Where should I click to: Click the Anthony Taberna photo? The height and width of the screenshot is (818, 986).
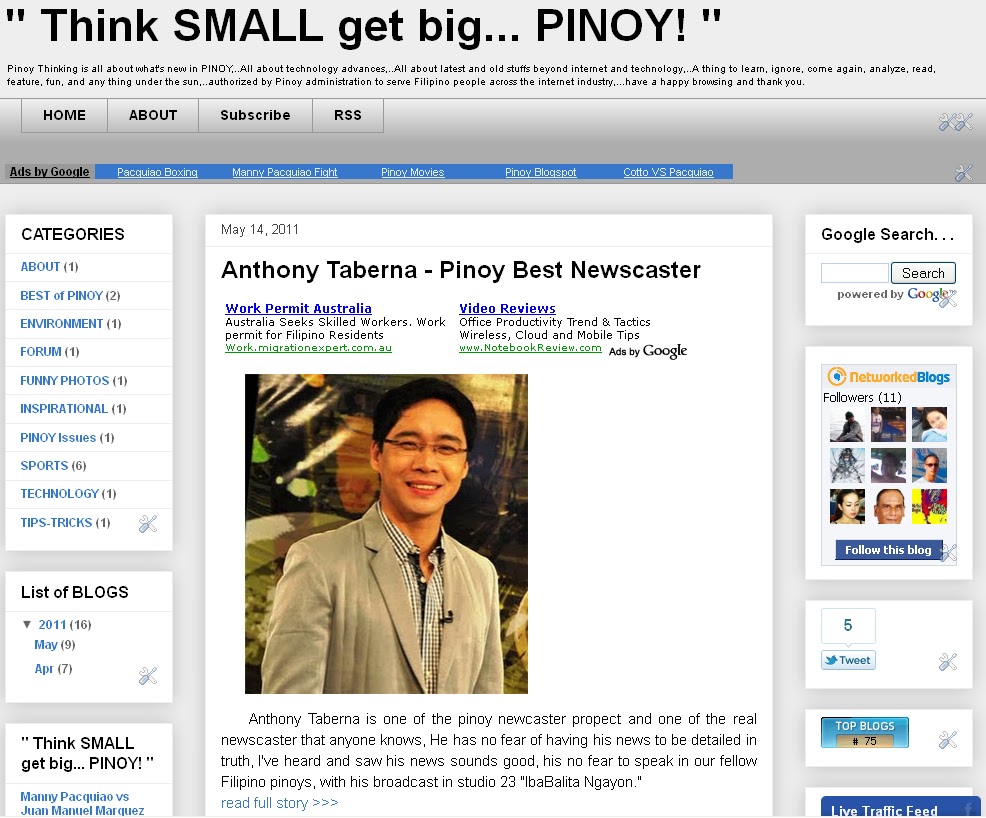[x=386, y=535]
